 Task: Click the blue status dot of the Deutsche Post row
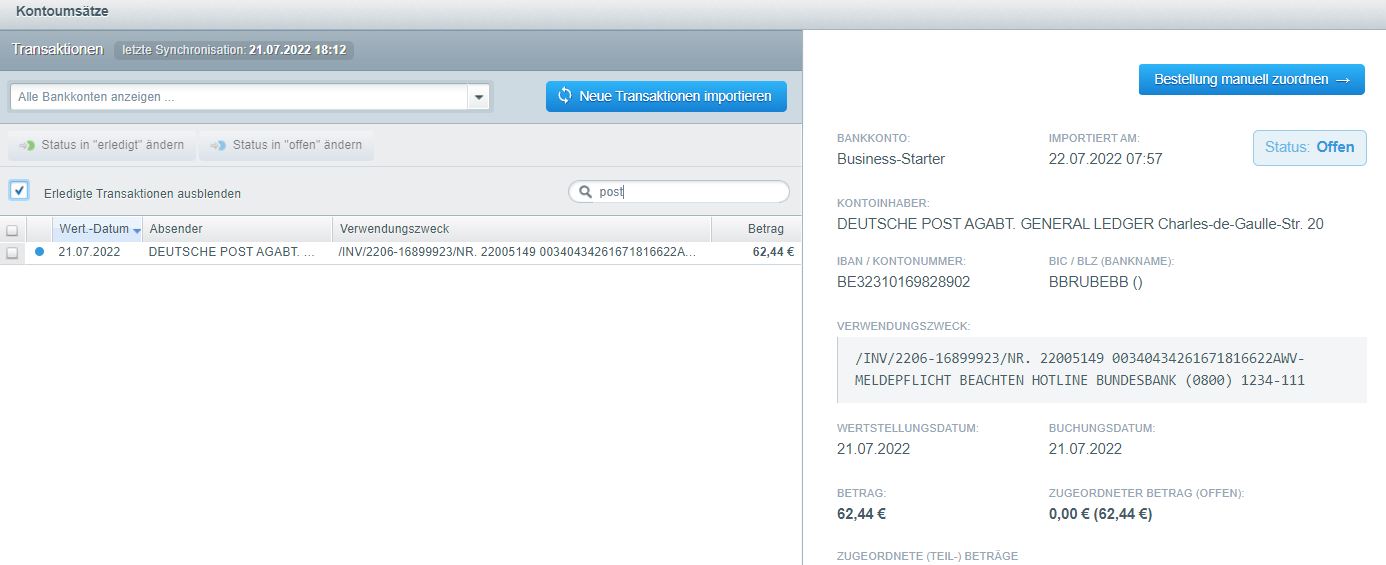[x=40, y=252]
